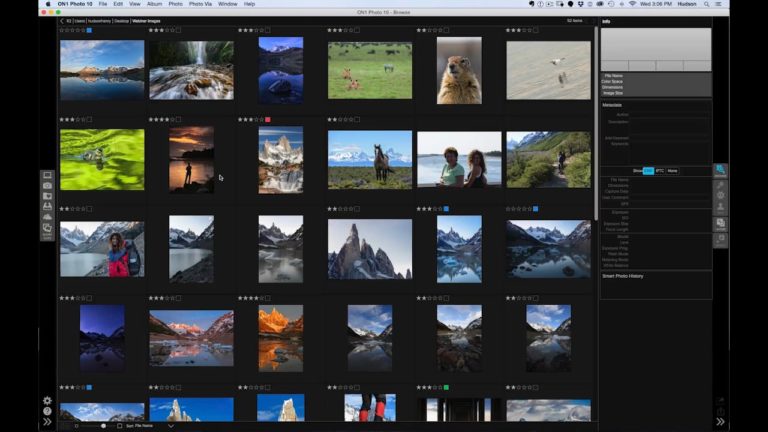The width and height of the screenshot is (768, 432).
Task: Open the Window menu
Action: click(228, 4)
